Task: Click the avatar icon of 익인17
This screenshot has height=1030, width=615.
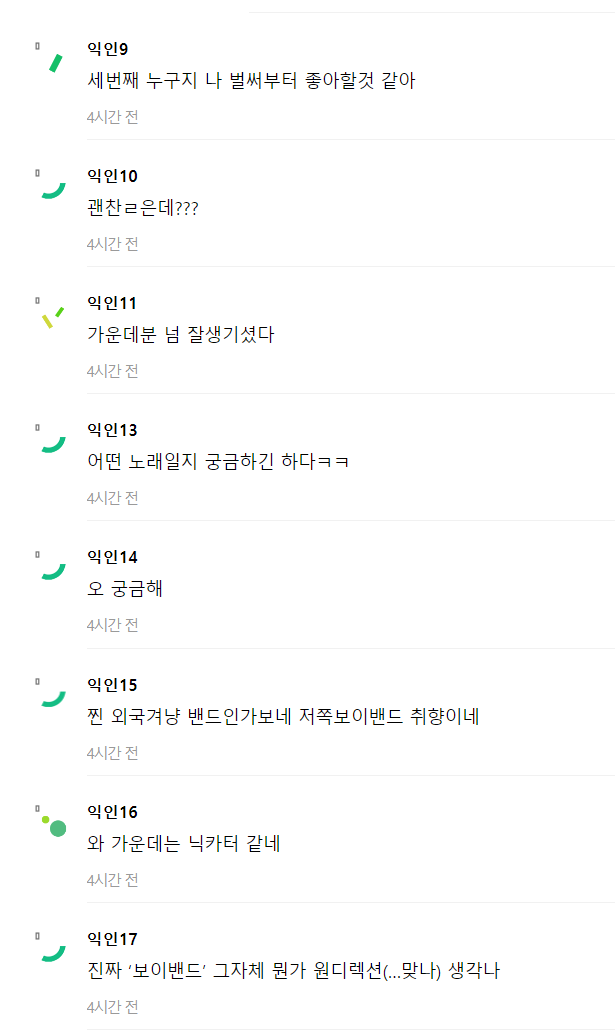Action: [51, 950]
